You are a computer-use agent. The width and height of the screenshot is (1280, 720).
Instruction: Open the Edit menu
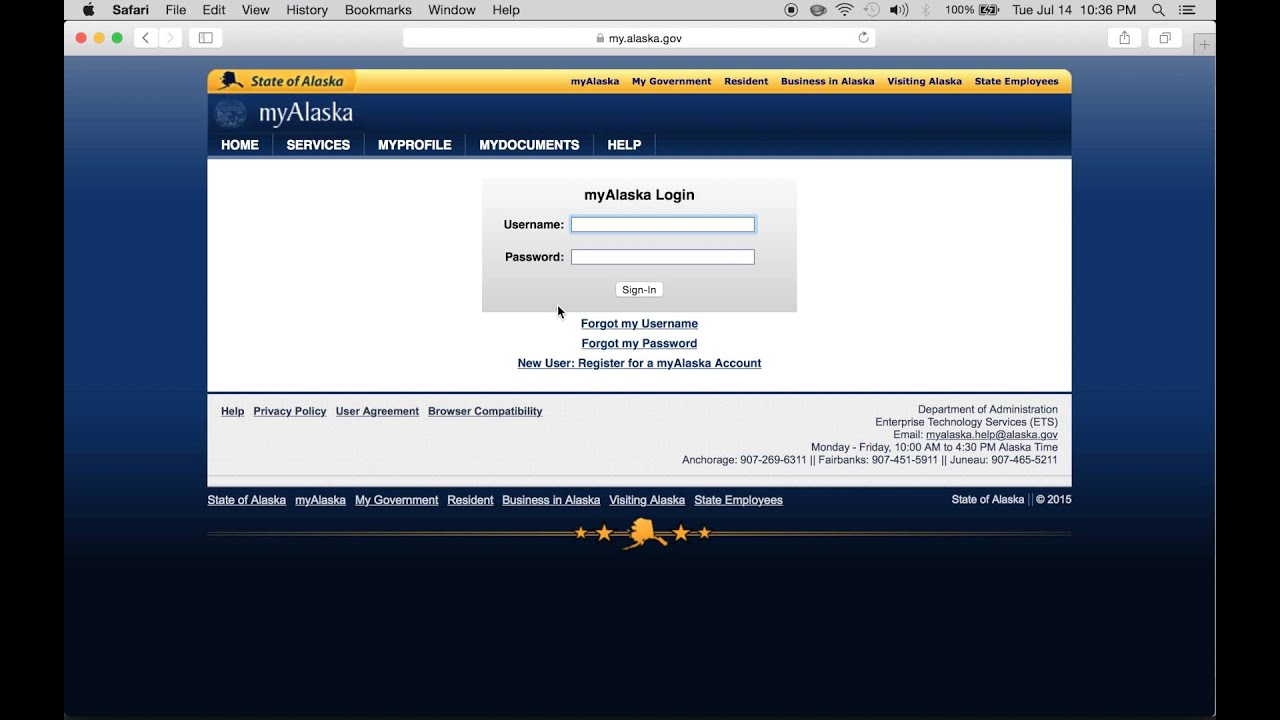[x=214, y=10]
